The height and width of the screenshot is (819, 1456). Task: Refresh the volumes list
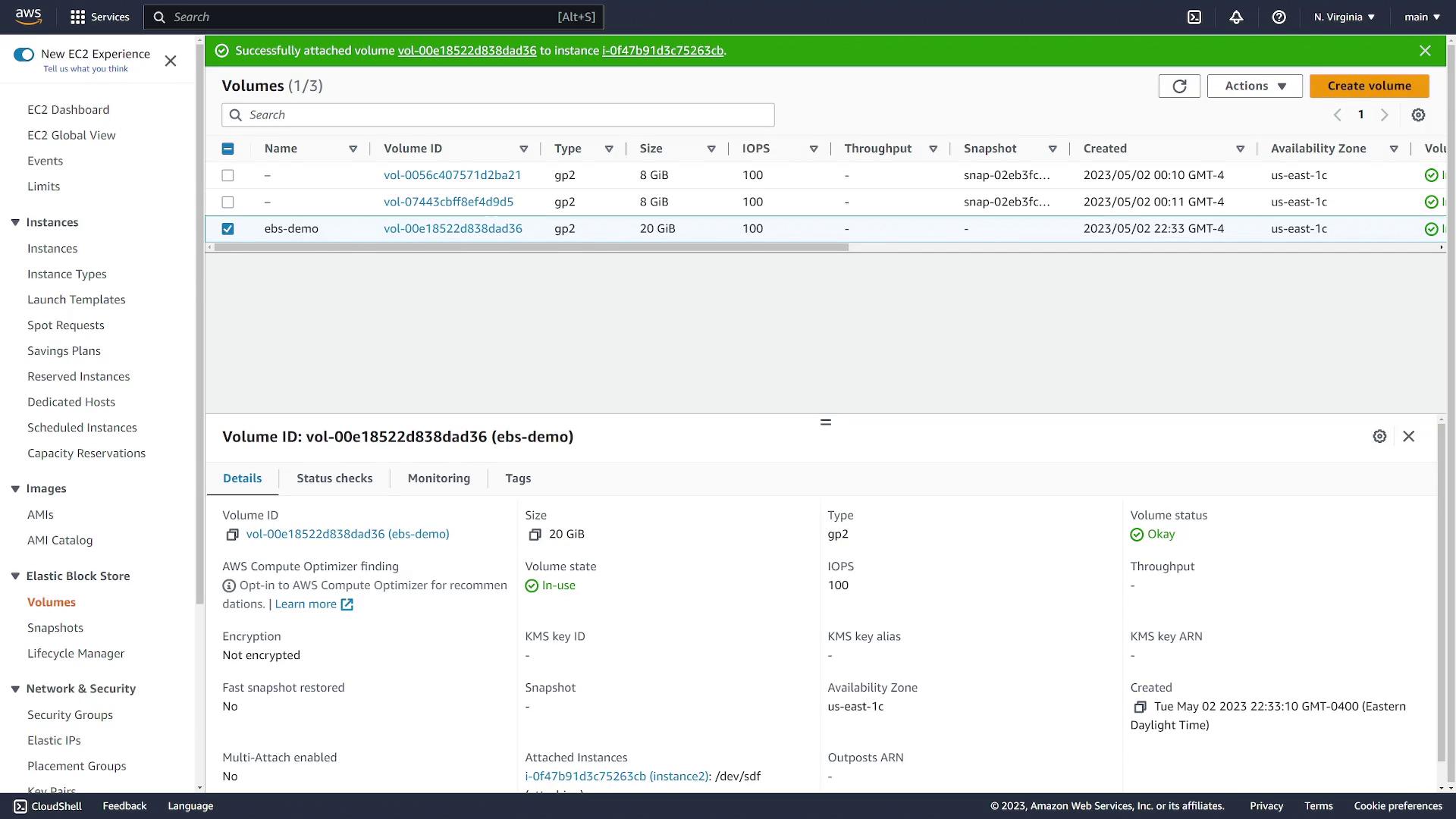coord(1179,86)
